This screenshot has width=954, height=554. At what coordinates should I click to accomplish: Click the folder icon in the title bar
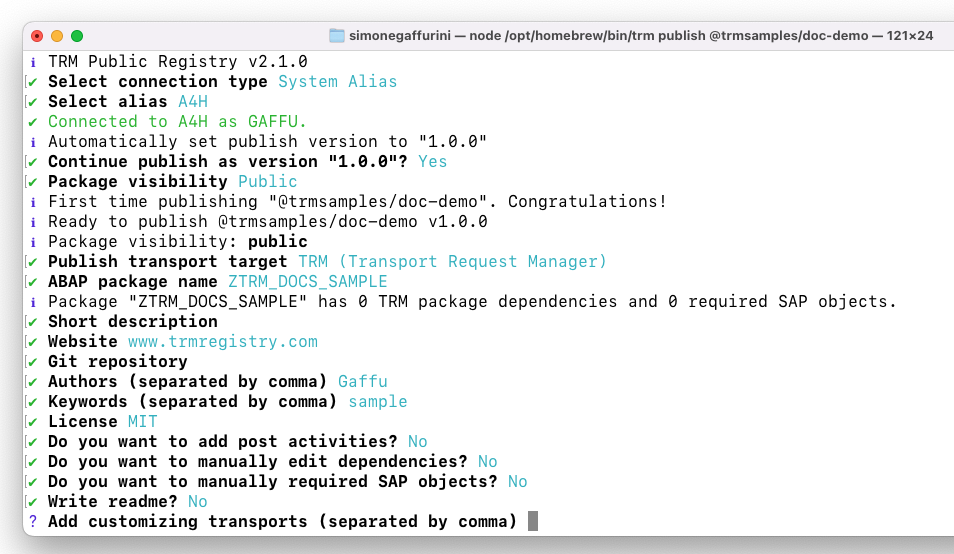click(x=336, y=36)
